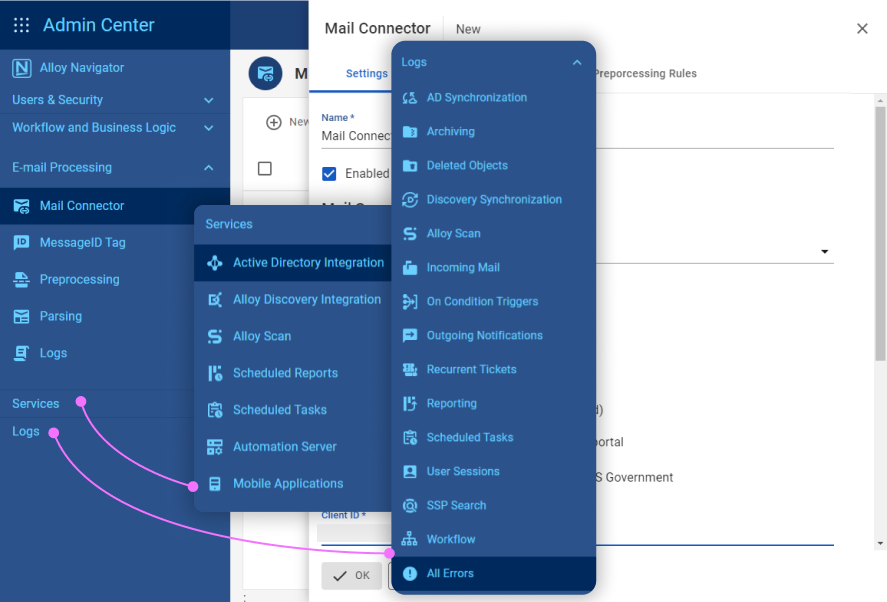Click the "Incoming Mail" log label
The image size is (887, 602).
pos(463,268)
